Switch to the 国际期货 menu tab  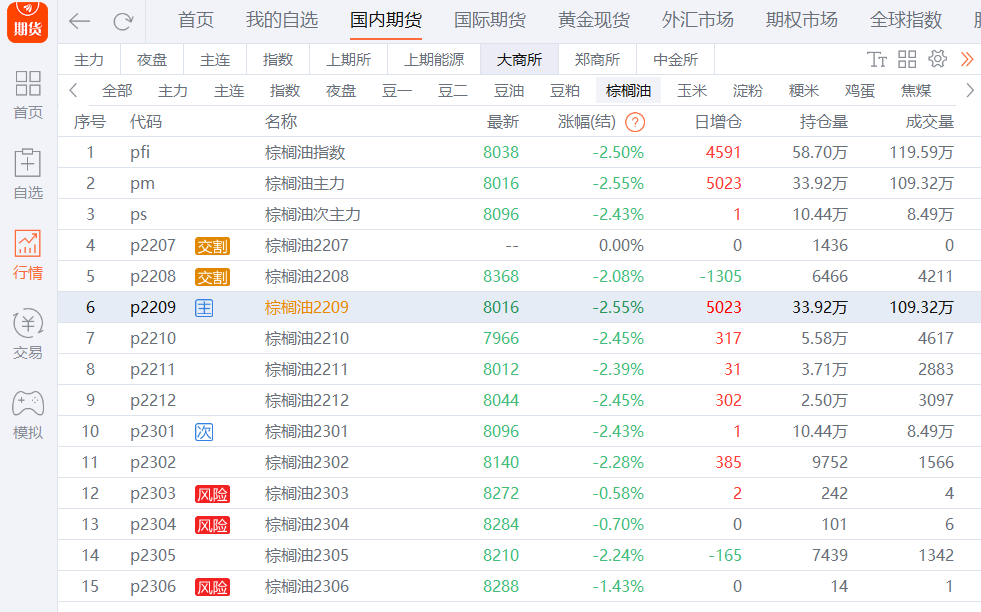tap(490, 20)
